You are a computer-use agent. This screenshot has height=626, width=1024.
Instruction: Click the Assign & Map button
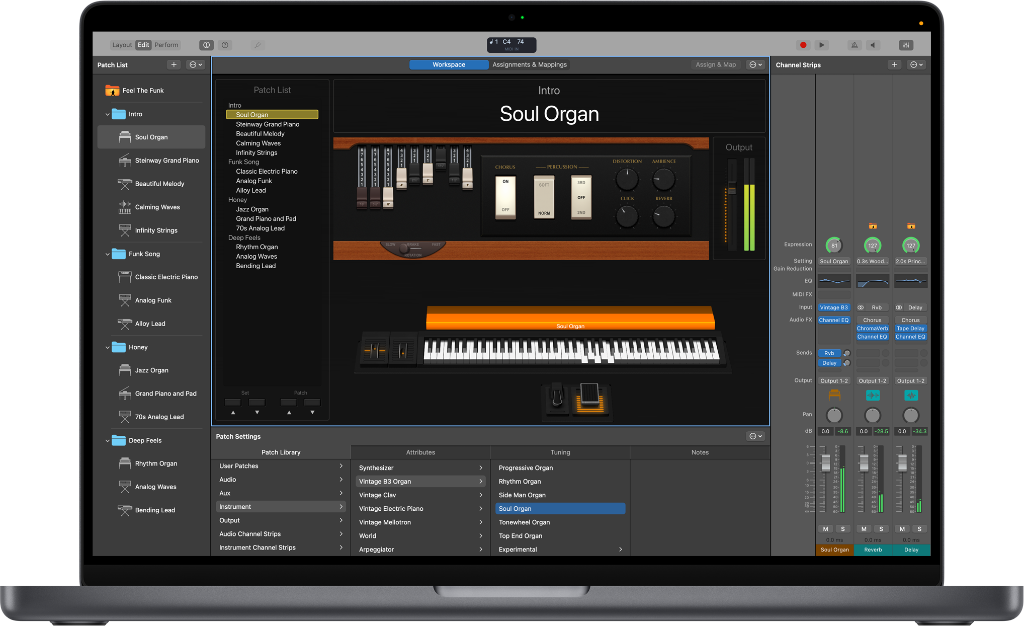point(717,64)
